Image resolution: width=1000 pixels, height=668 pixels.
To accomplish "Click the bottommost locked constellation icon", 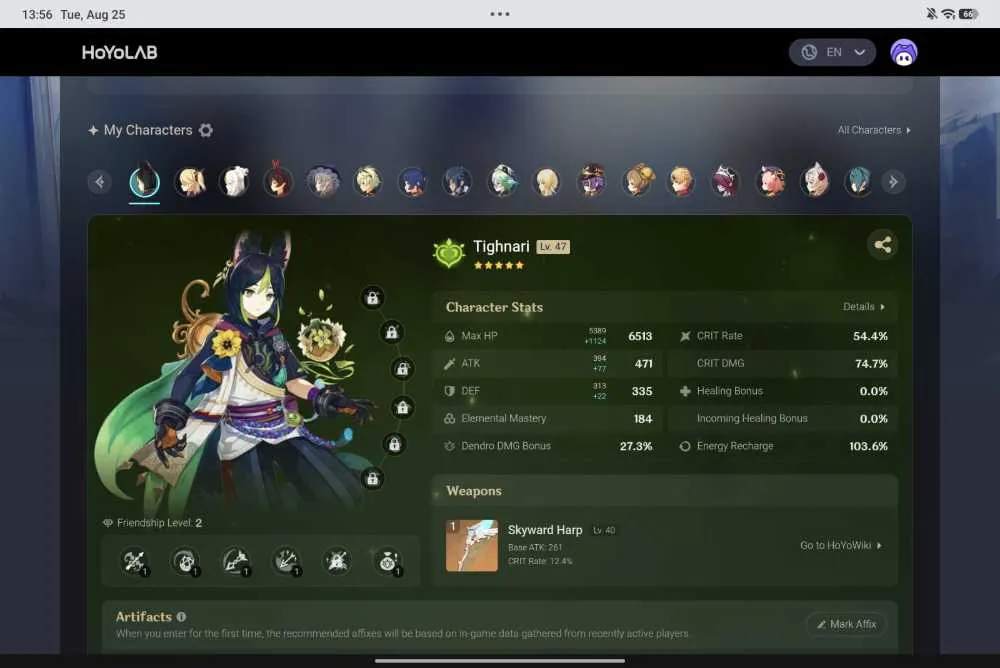I will click(x=372, y=479).
